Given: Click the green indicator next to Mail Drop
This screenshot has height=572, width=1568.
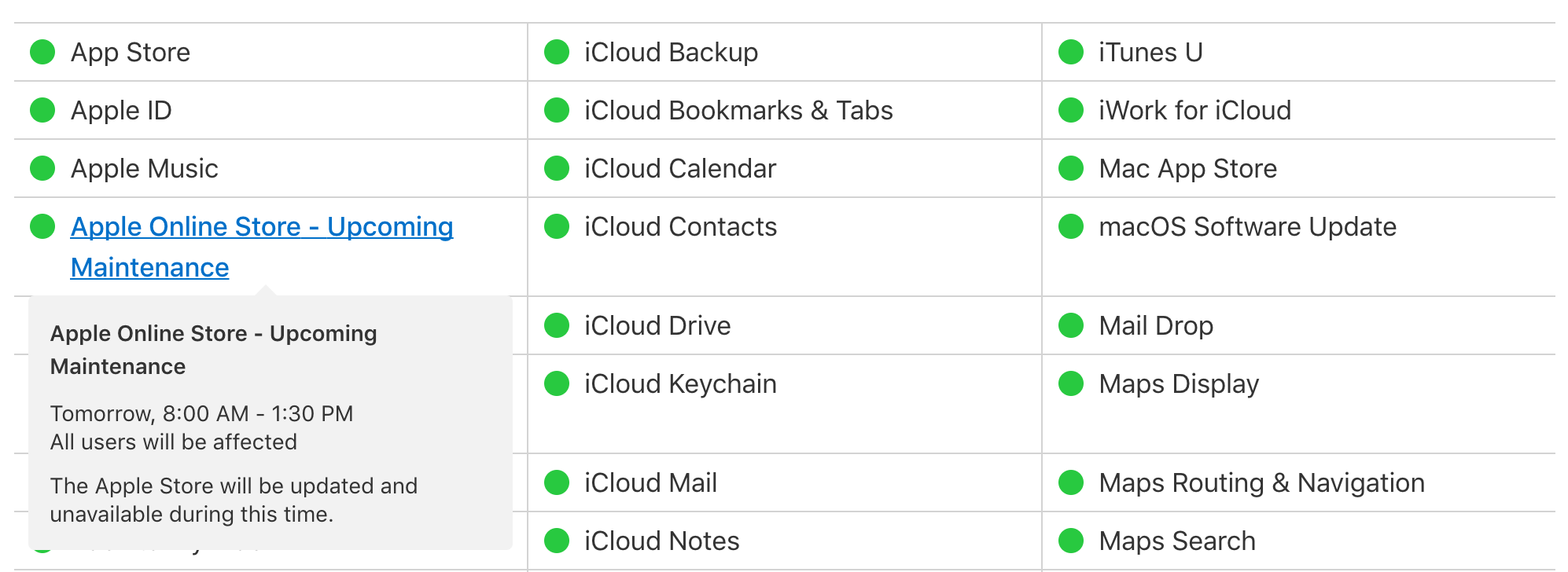Looking at the screenshot, I should [1071, 325].
